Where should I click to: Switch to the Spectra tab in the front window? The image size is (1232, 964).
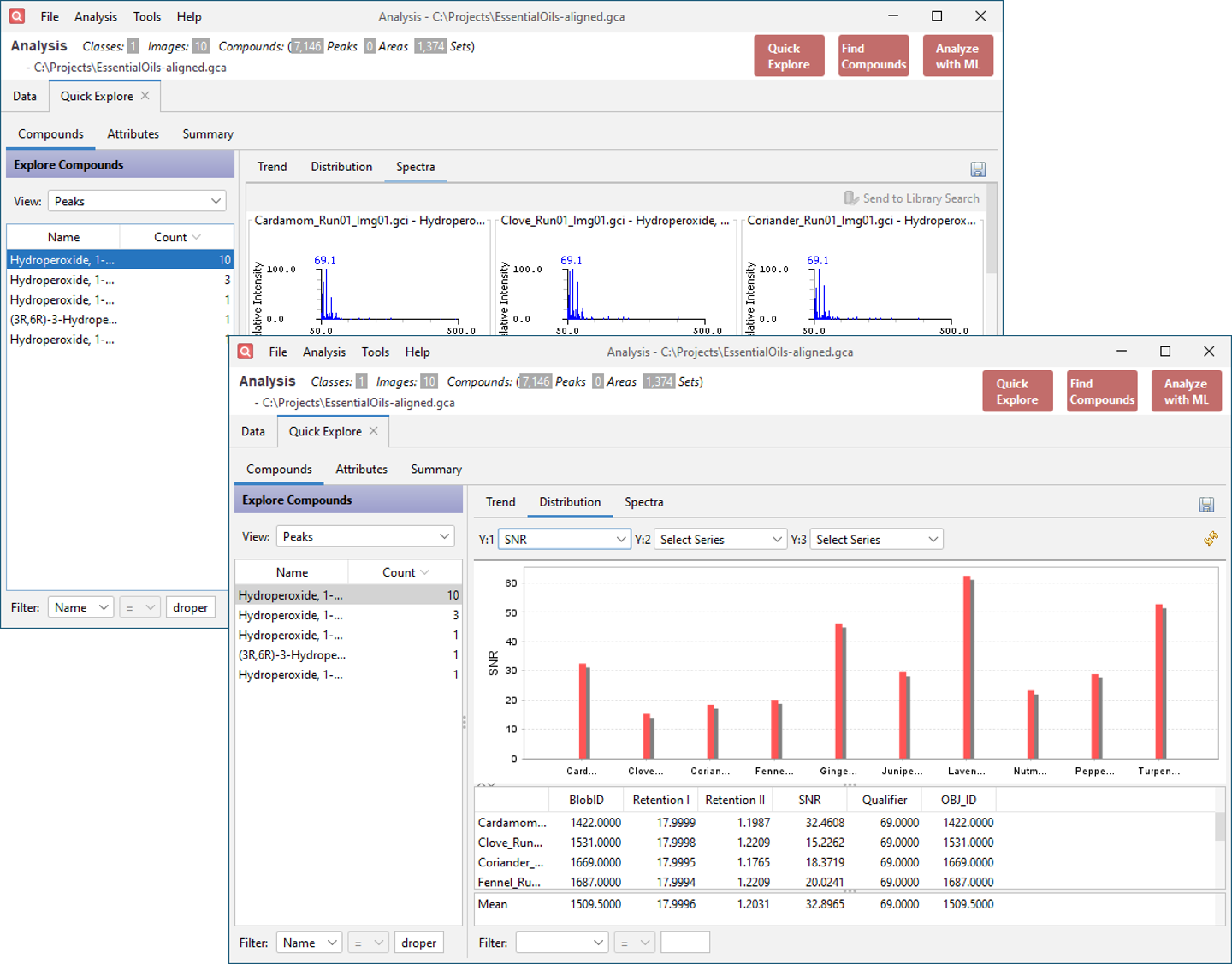(643, 502)
